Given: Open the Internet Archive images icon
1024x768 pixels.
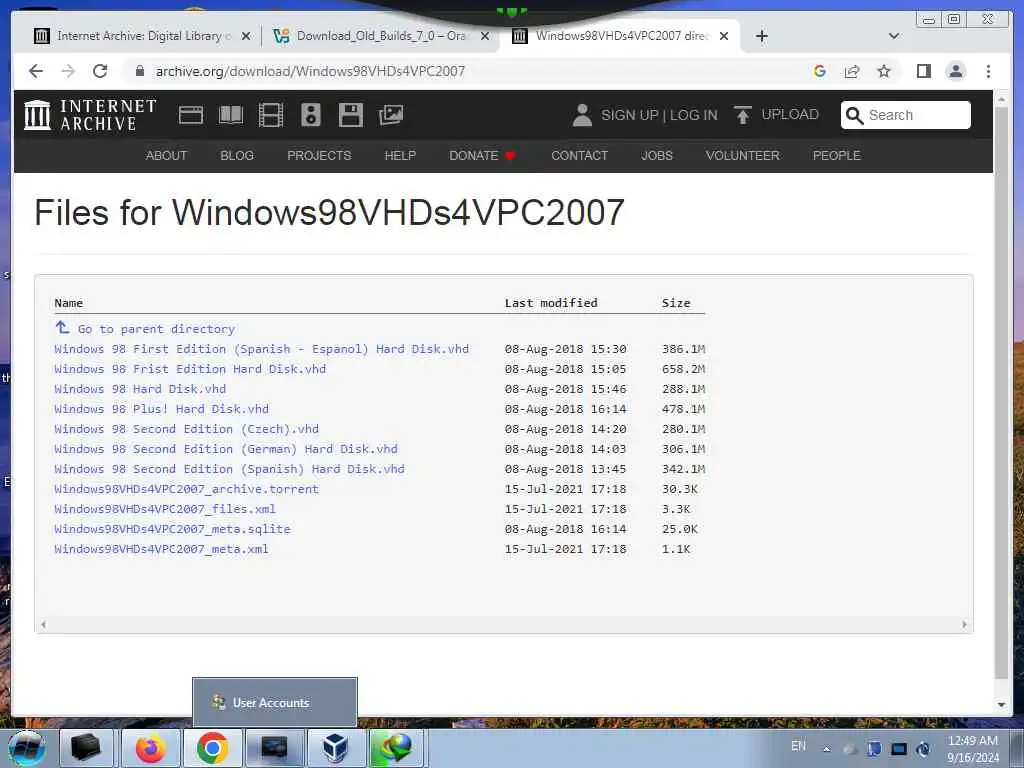Looking at the screenshot, I should click(x=391, y=116).
